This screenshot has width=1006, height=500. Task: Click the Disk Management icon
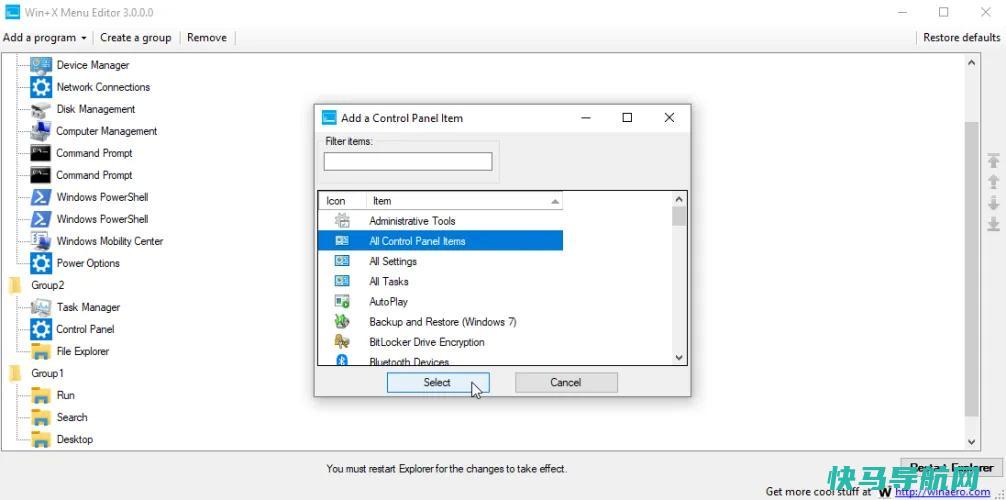(x=41, y=109)
